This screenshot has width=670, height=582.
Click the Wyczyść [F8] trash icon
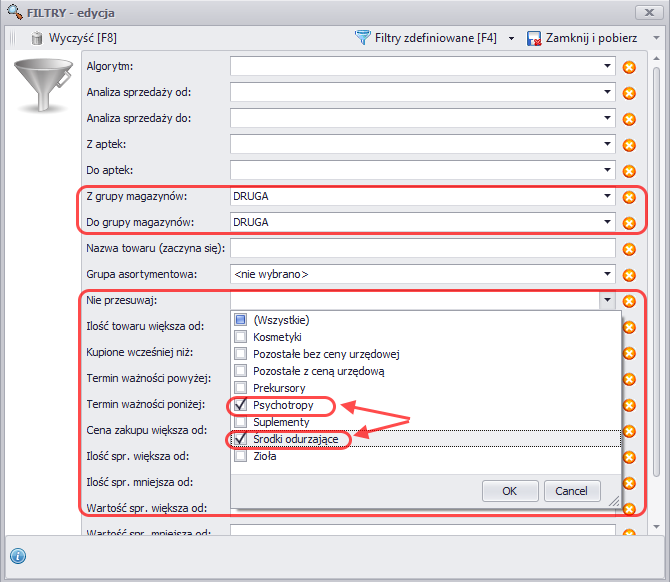37,38
